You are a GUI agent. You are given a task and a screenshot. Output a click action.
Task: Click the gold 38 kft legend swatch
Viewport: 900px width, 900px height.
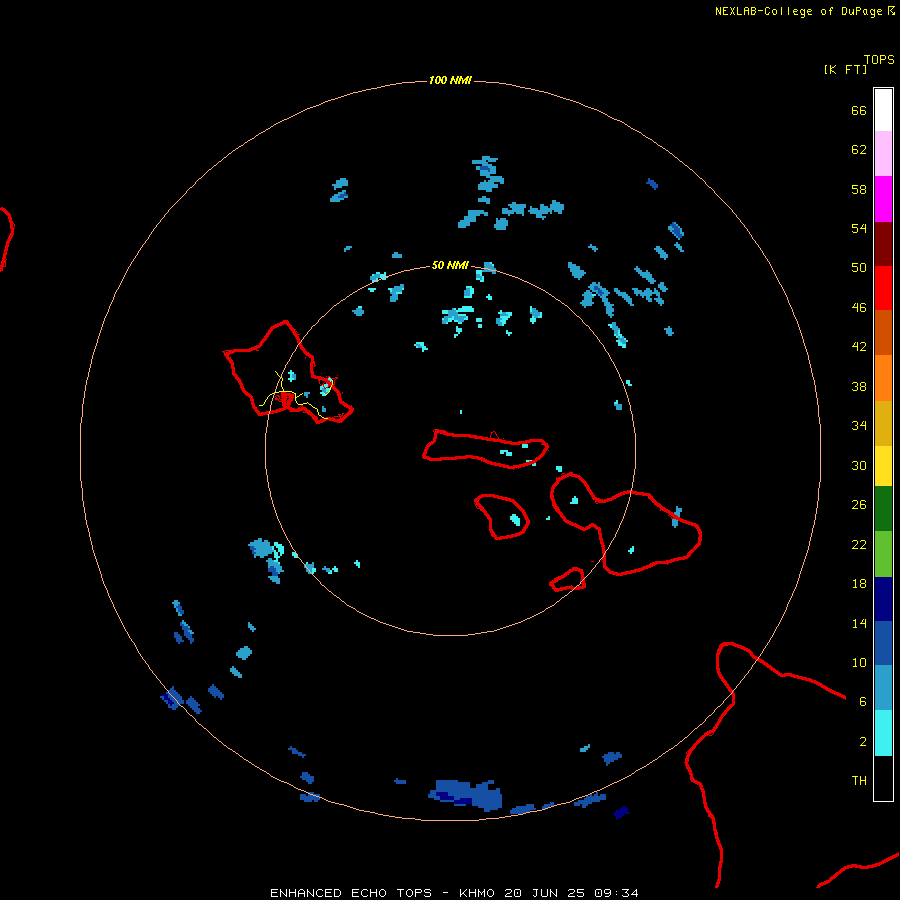click(883, 423)
